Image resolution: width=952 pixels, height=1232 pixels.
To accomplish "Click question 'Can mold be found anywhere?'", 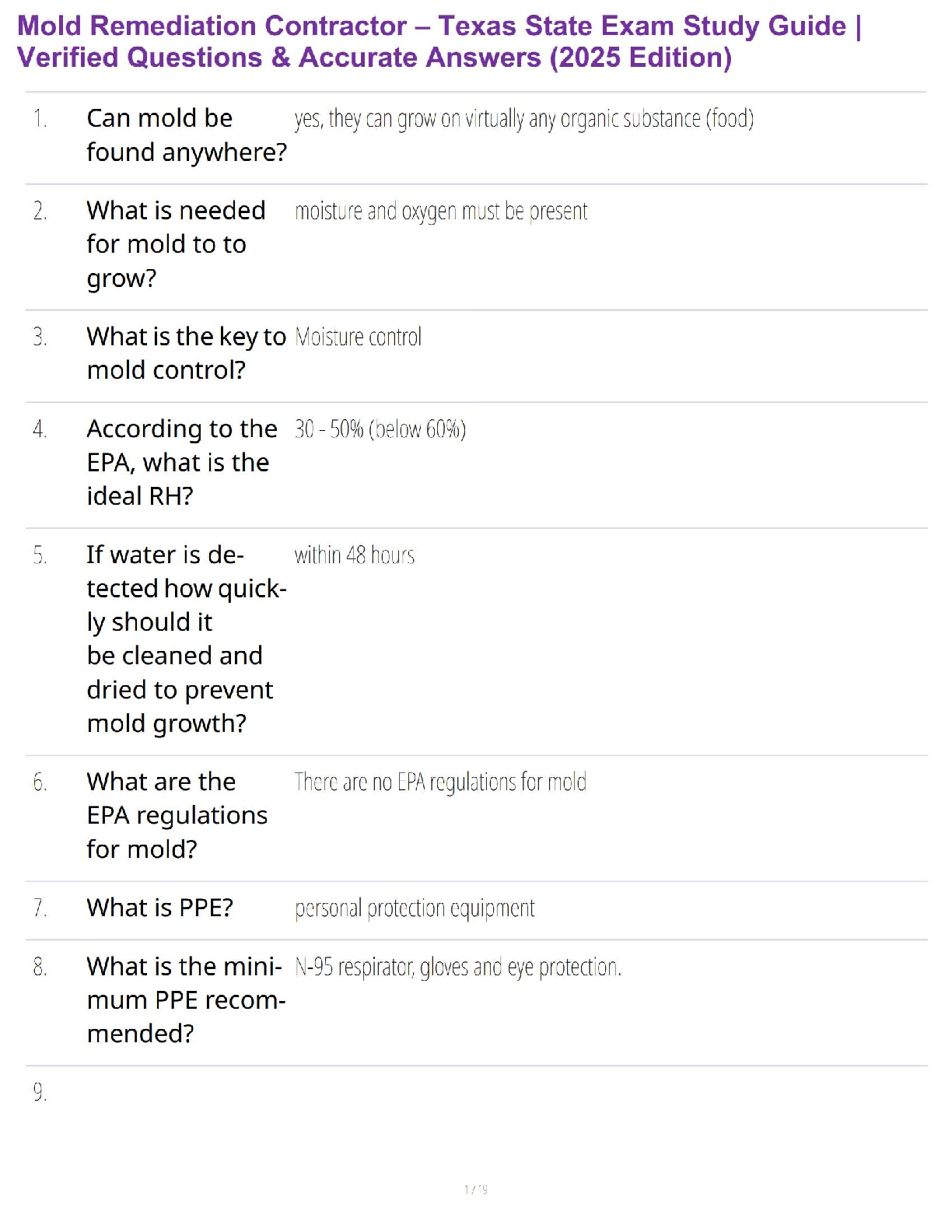I will click(x=186, y=135).
